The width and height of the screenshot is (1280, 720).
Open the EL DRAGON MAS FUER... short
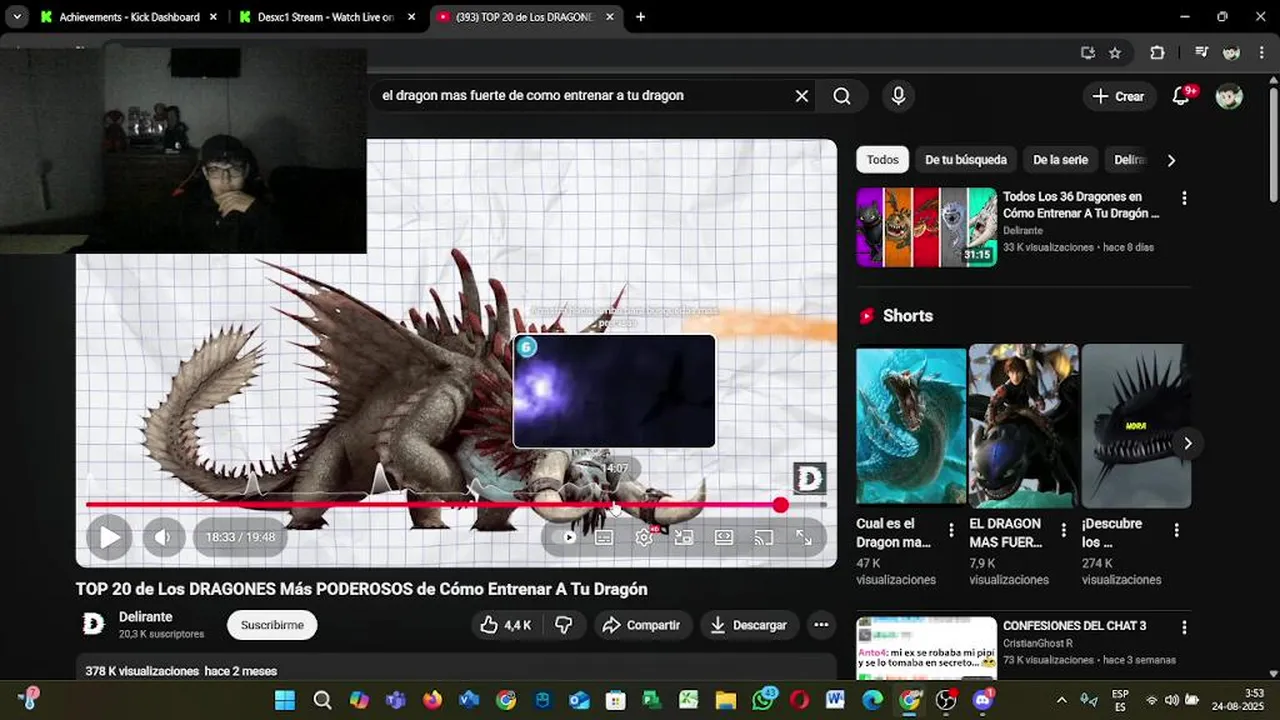click(x=1023, y=426)
